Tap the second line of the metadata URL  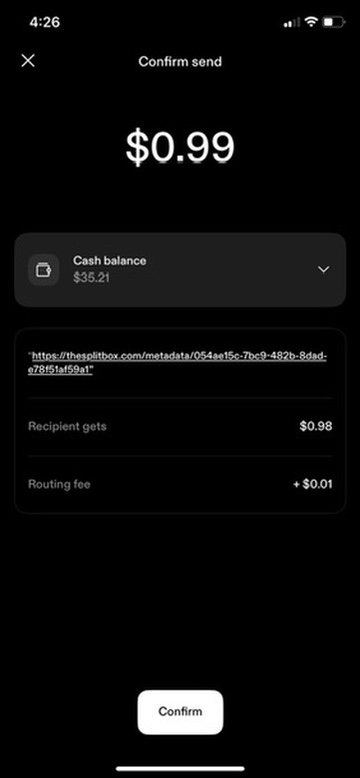click(60, 371)
